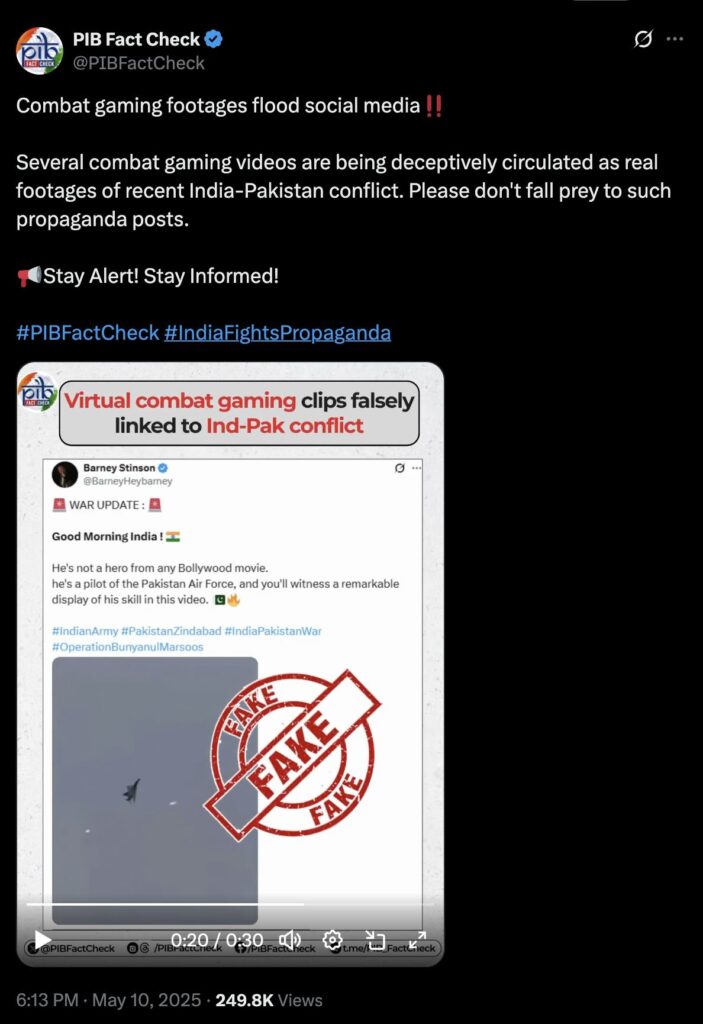
Task: Click the @PIBFactCheck handle
Action: [139, 63]
